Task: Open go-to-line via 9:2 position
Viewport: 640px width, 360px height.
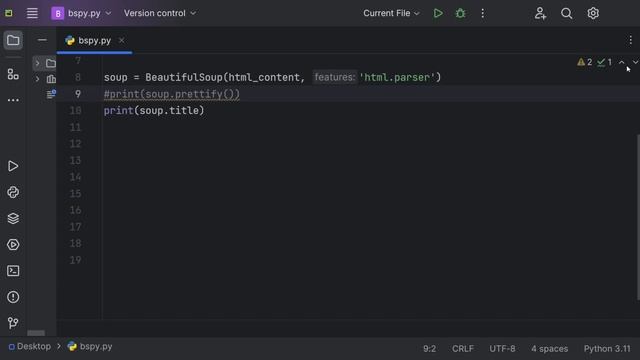Action: 429,349
